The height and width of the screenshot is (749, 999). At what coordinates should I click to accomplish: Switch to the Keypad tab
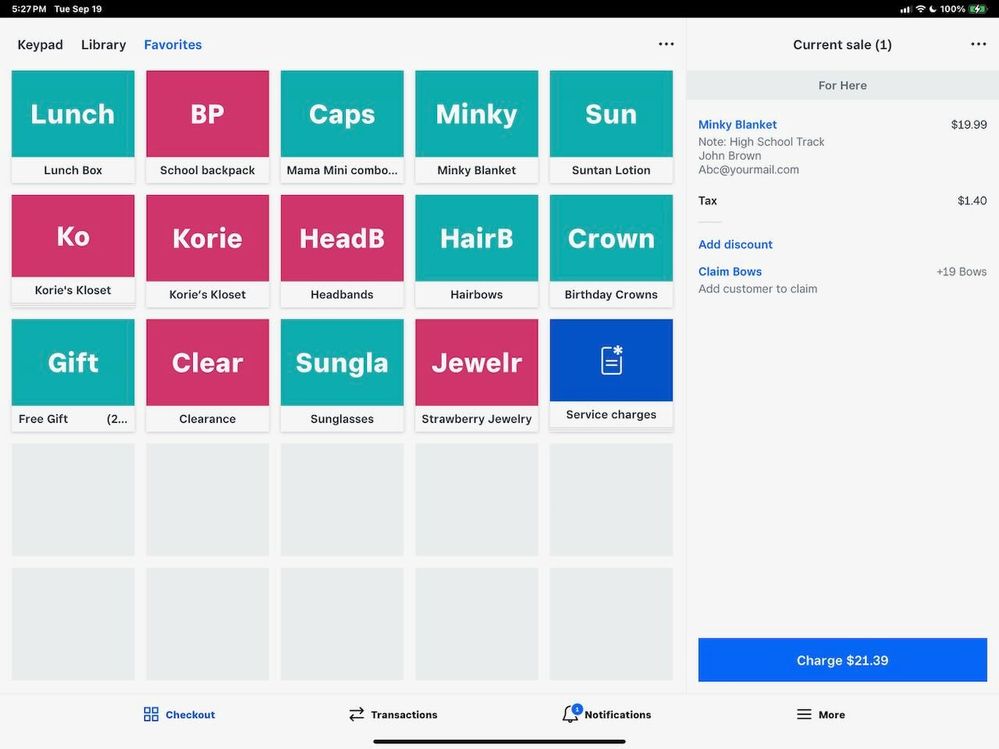pos(40,45)
